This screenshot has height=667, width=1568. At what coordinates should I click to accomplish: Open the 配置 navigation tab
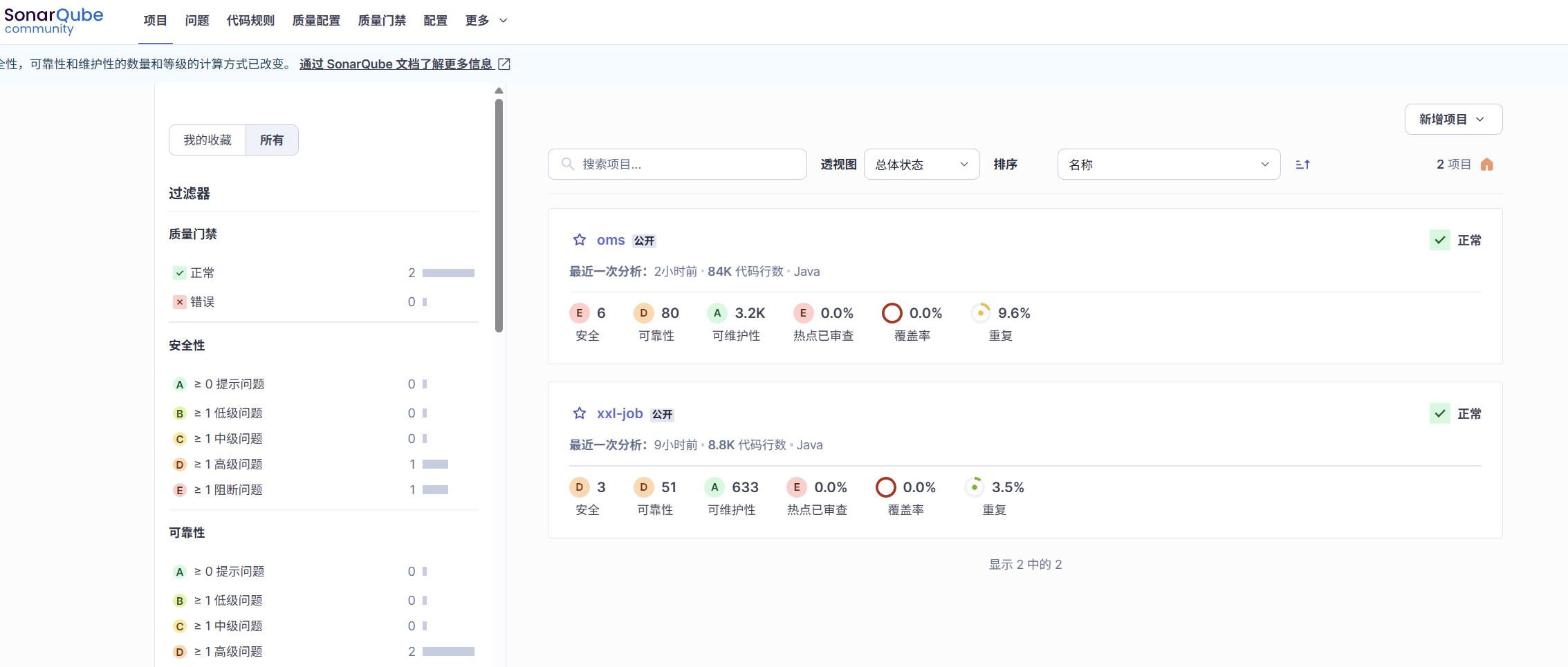coord(436,21)
